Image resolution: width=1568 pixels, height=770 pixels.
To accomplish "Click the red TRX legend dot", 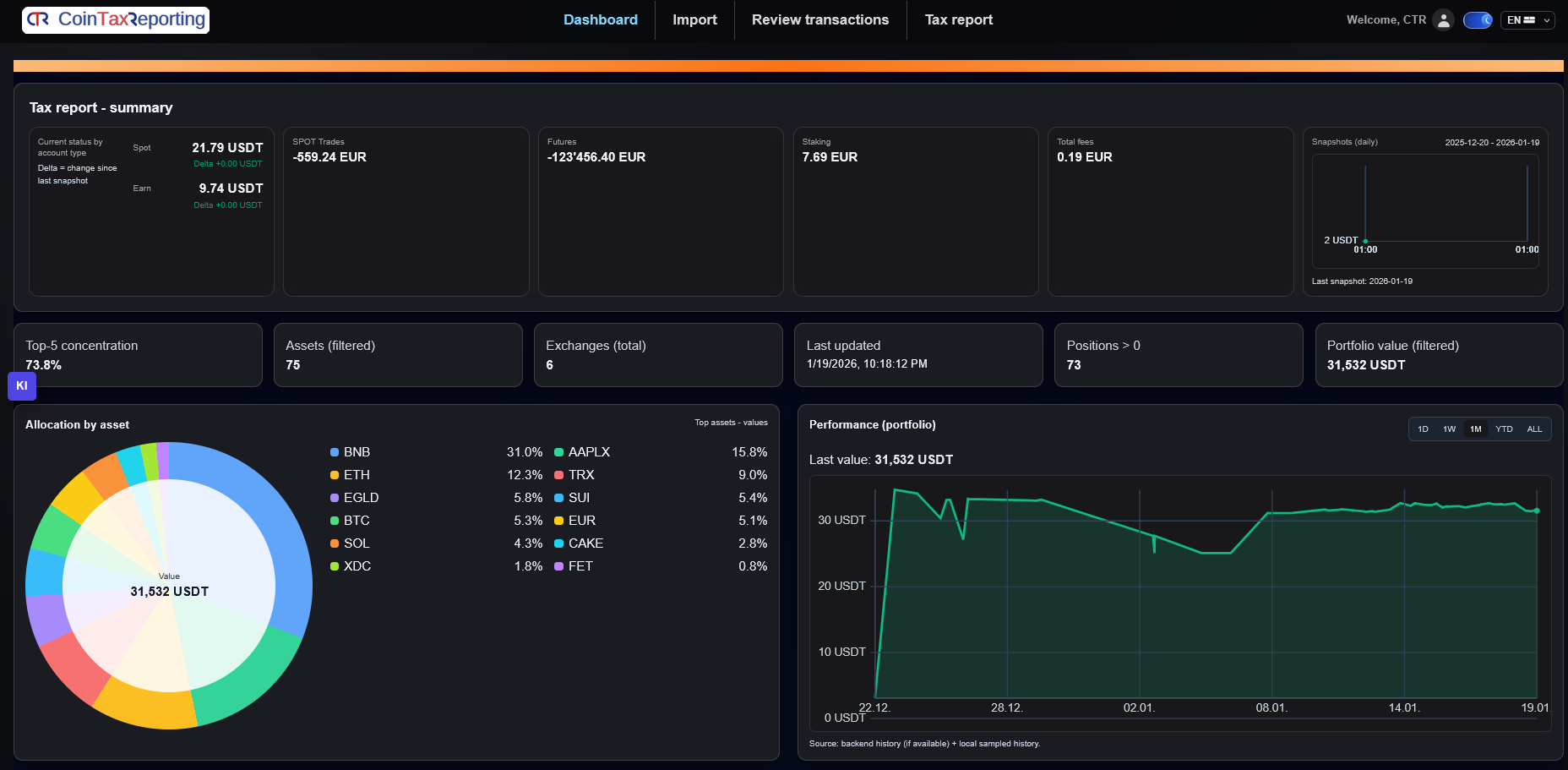I will tap(558, 475).
